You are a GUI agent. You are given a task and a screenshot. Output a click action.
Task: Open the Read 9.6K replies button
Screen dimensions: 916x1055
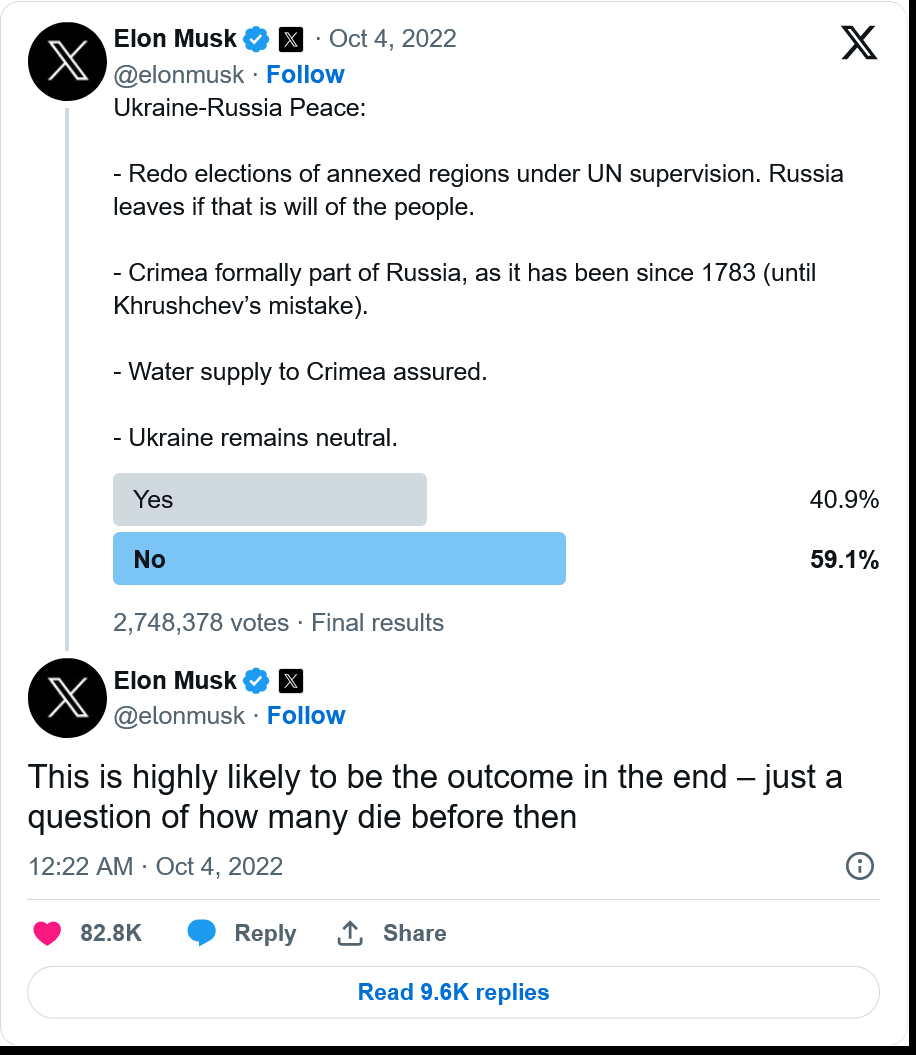click(x=453, y=992)
